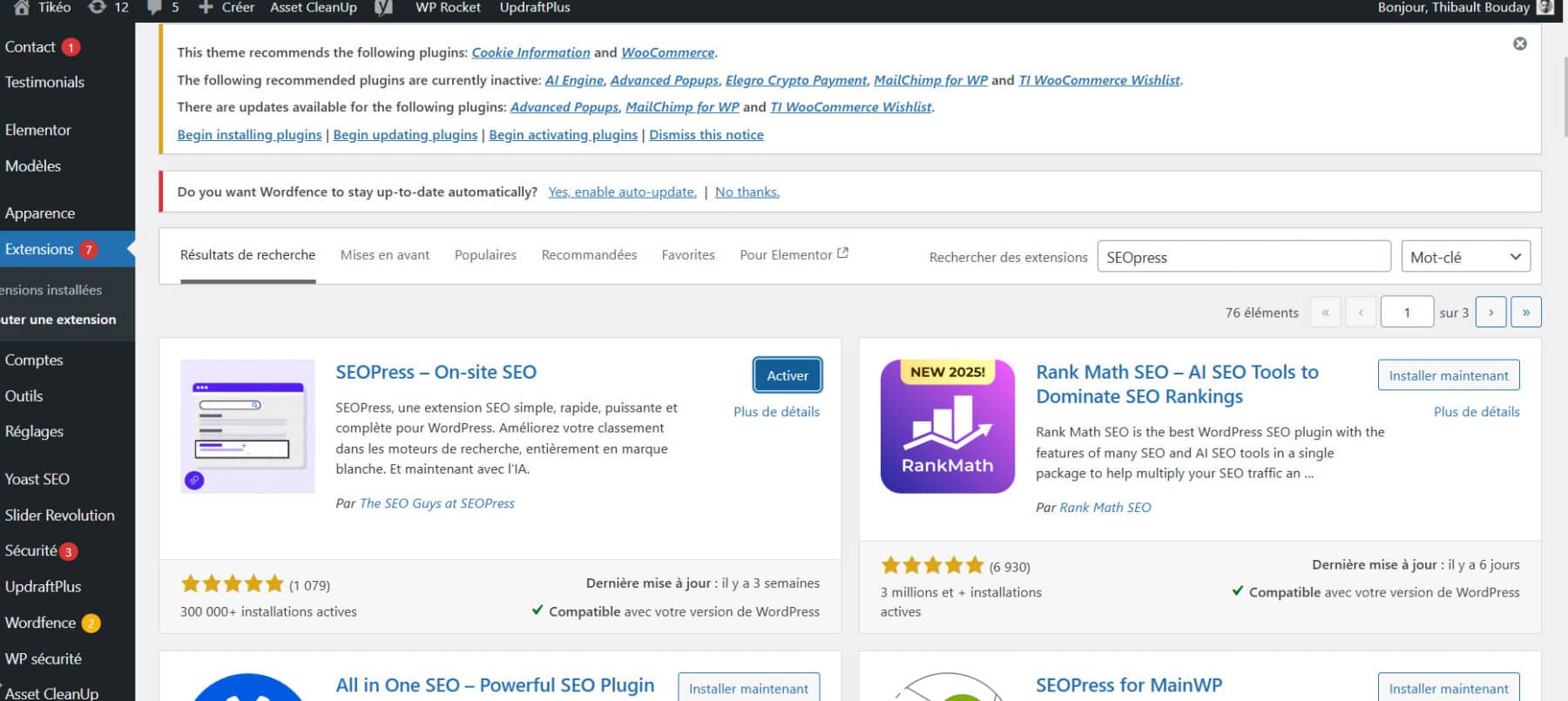Open Plus de détails for Rank Math
Image resolution: width=1568 pixels, height=701 pixels.
pyautogui.click(x=1477, y=412)
